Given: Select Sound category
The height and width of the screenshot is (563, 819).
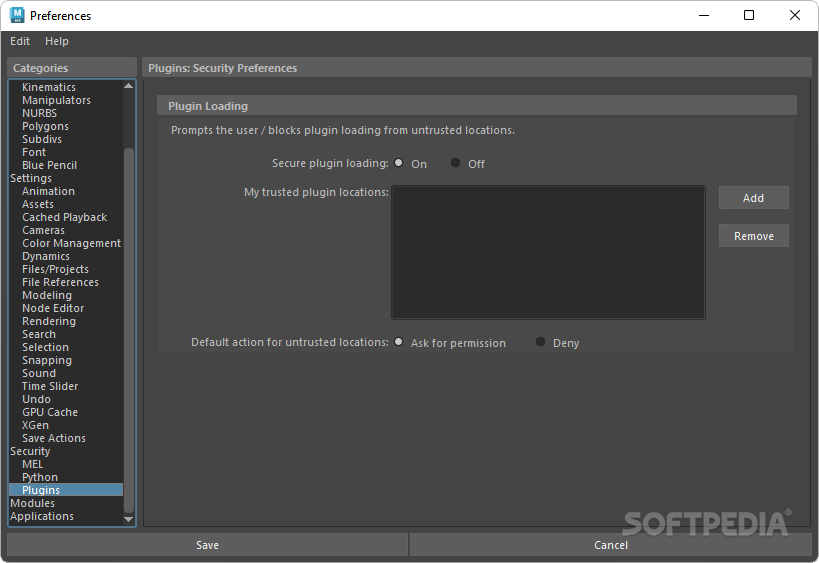Looking at the screenshot, I should [x=39, y=373].
